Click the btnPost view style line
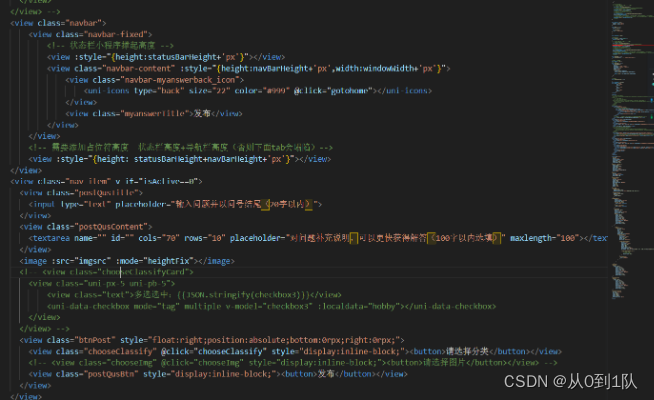The image size is (654, 400). (211, 340)
